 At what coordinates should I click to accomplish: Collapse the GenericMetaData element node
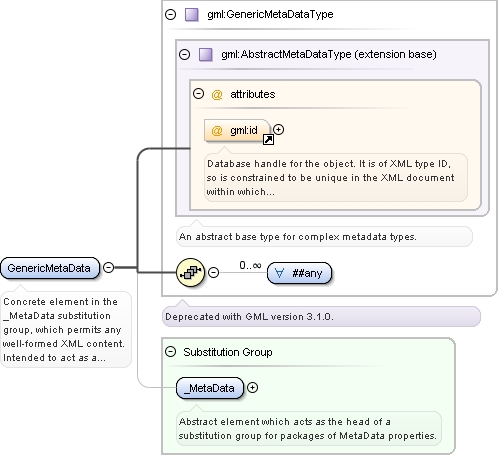click(108, 267)
